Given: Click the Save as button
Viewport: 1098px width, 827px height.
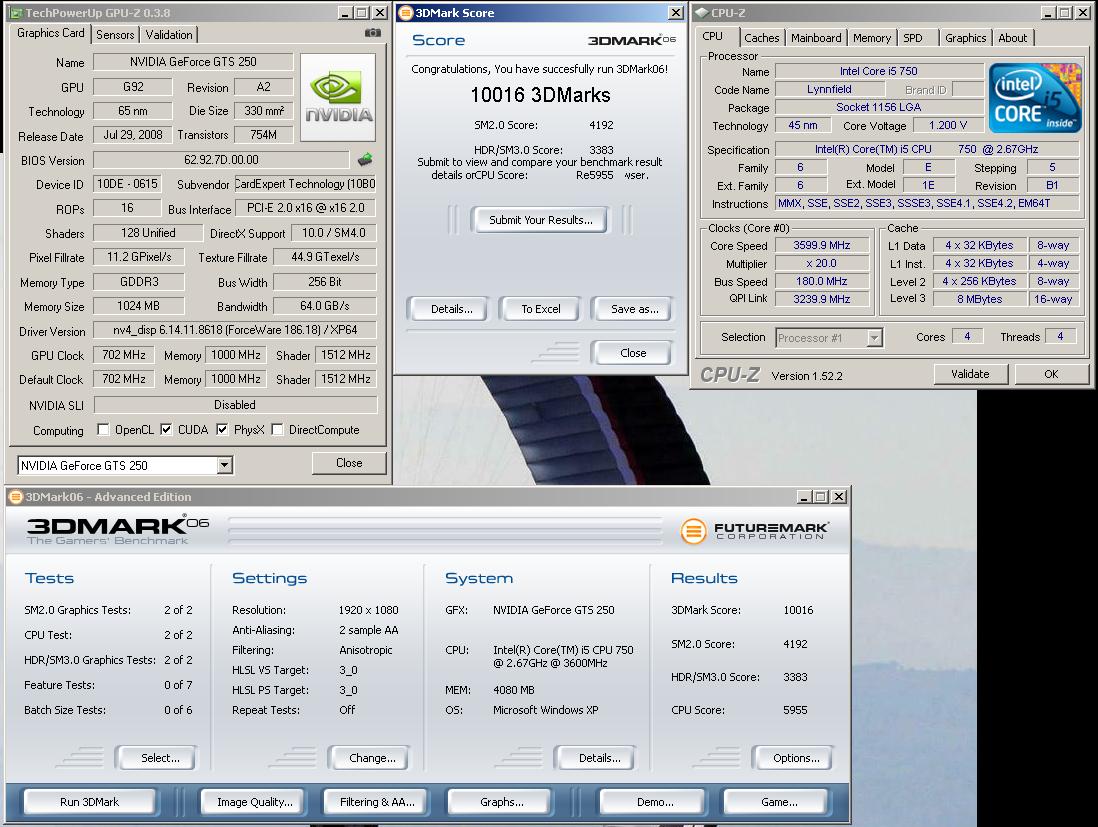Looking at the screenshot, I should pos(634,309).
